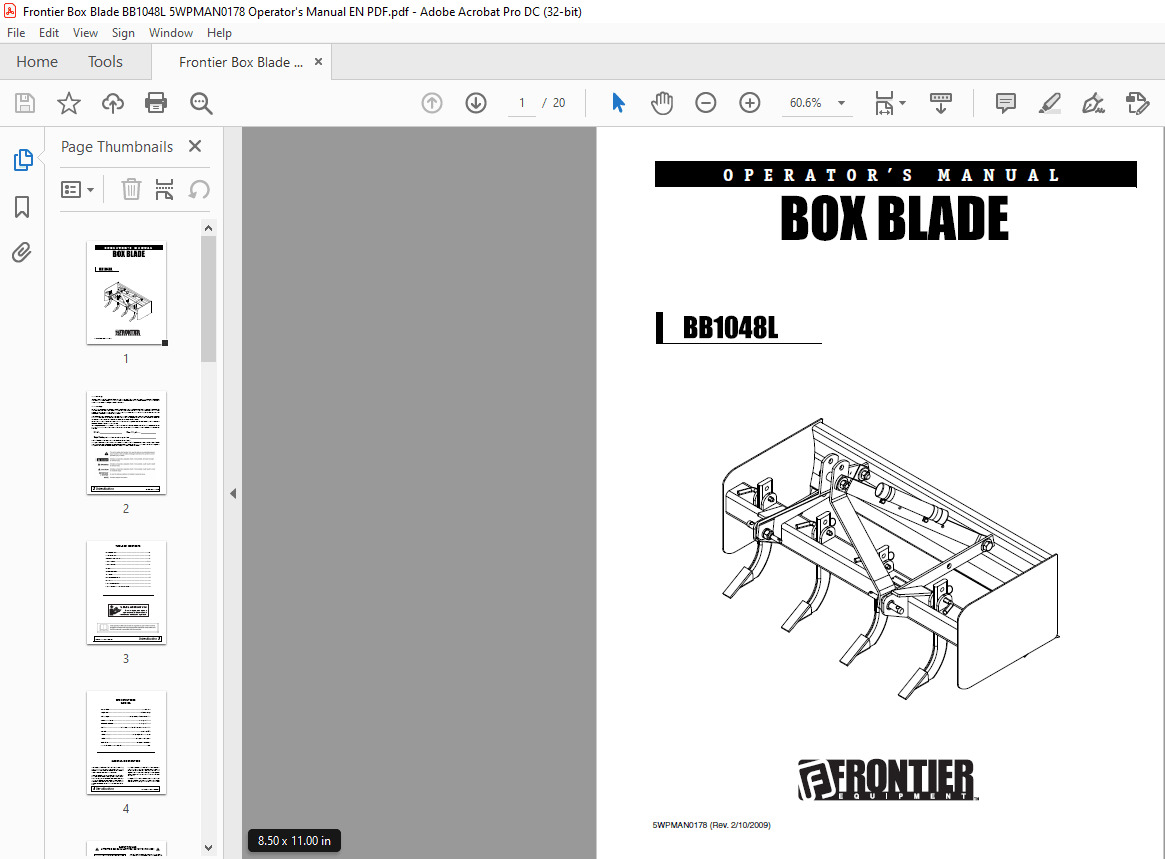Add a sticky note comment
The height and width of the screenshot is (859, 1165).
click(1005, 102)
